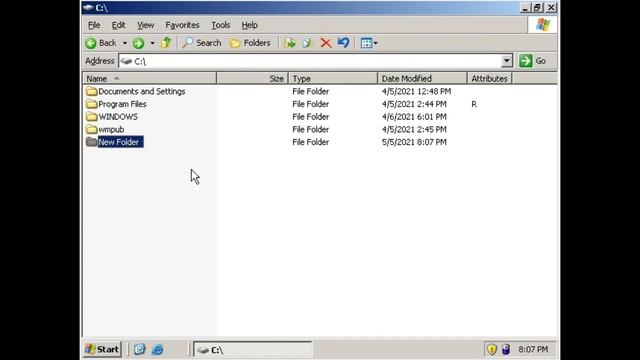
Task: Click the New Folder folder icon
Action: click(91, 142)
